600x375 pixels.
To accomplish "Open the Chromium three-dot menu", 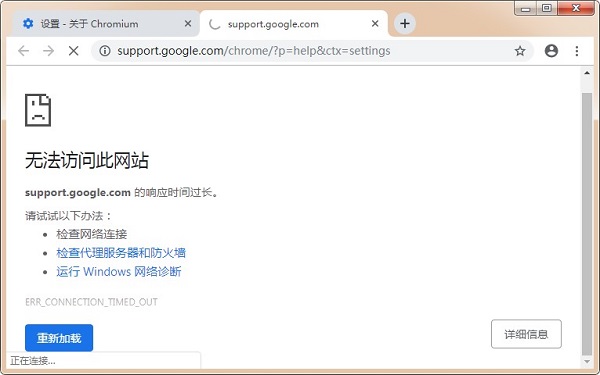I will pos(577,51).
